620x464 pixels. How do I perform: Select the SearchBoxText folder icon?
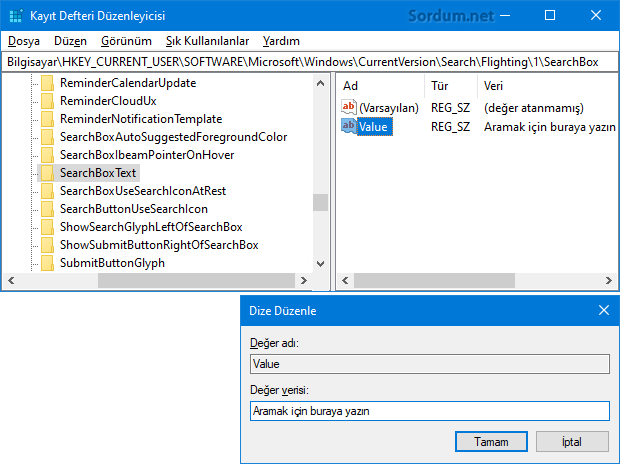47,173
